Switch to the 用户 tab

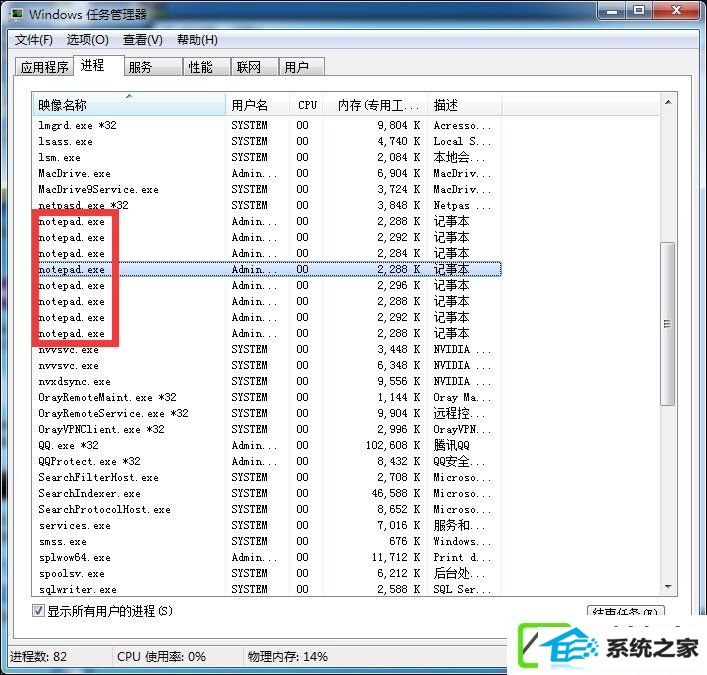coord(301,67)
